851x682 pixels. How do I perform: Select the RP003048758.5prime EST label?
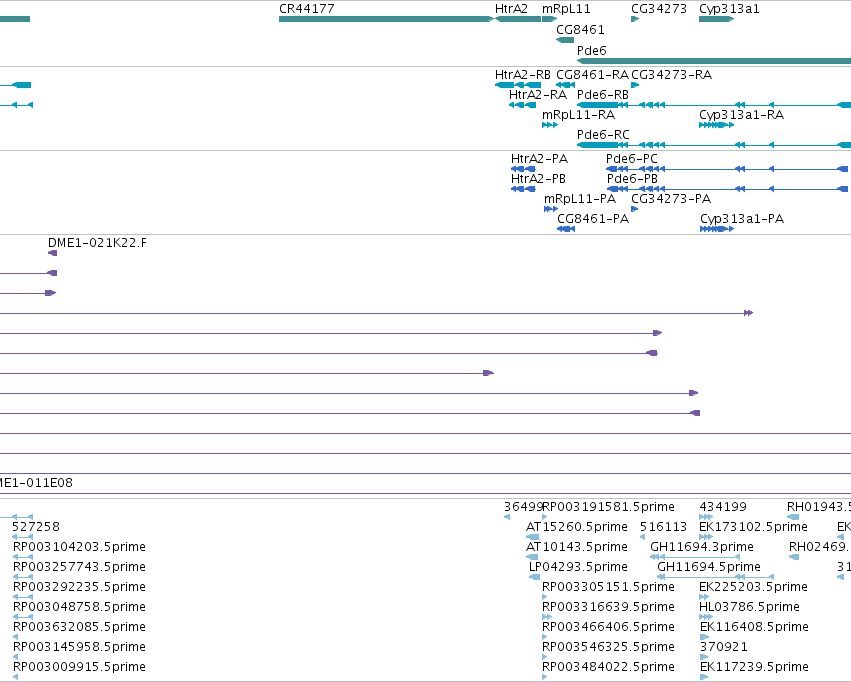pyautogui.click(x=79, y=606)
